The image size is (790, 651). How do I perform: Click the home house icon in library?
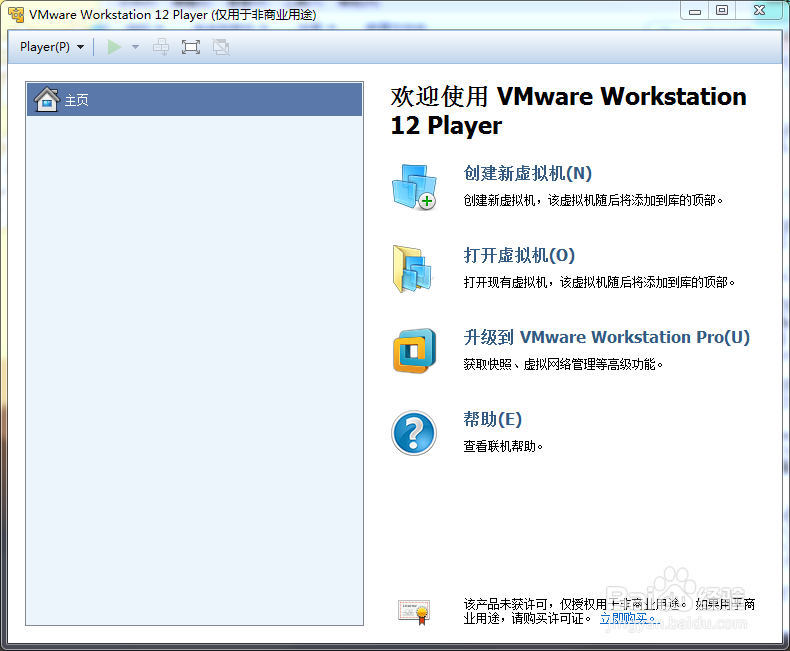47,99
